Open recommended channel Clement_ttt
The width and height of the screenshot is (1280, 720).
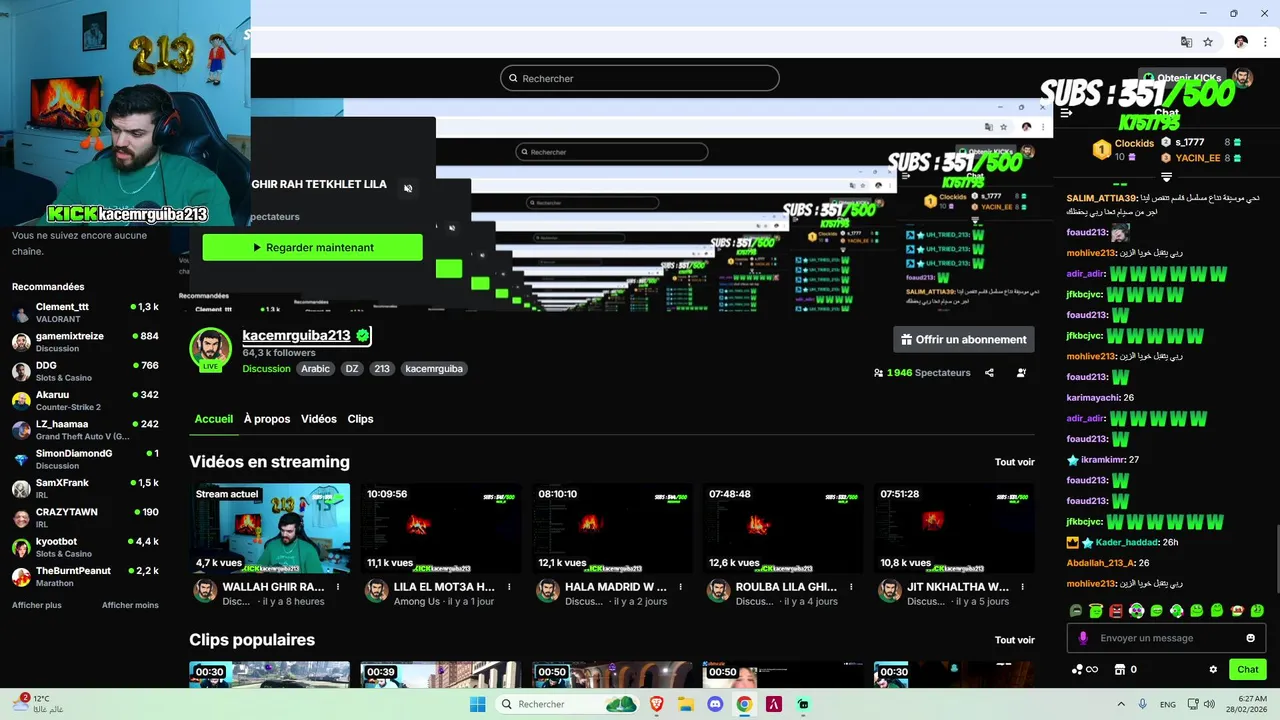[85, 312]
